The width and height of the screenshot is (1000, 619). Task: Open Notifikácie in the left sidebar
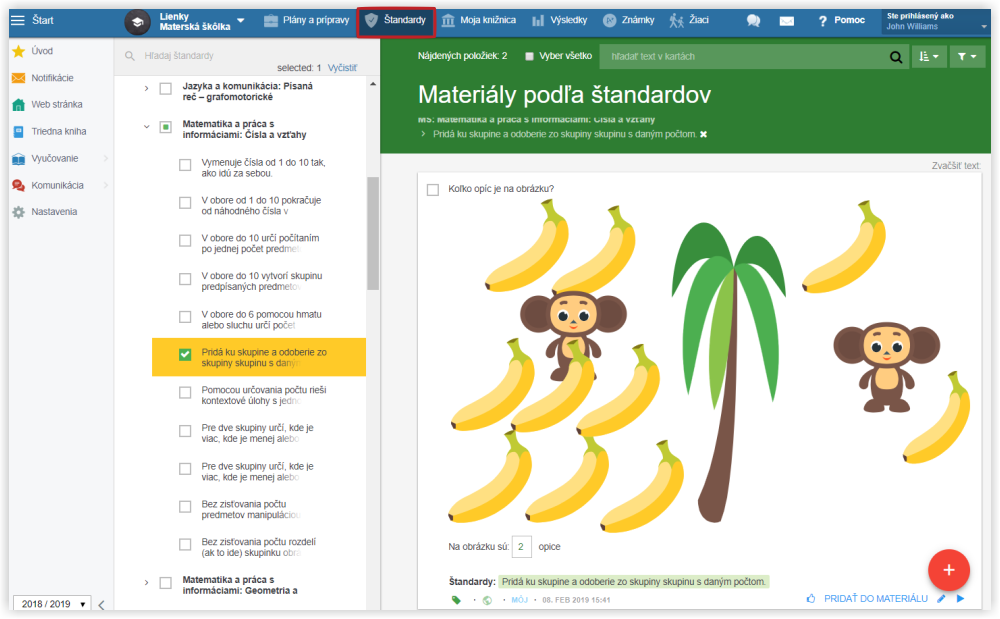[52, 78]
